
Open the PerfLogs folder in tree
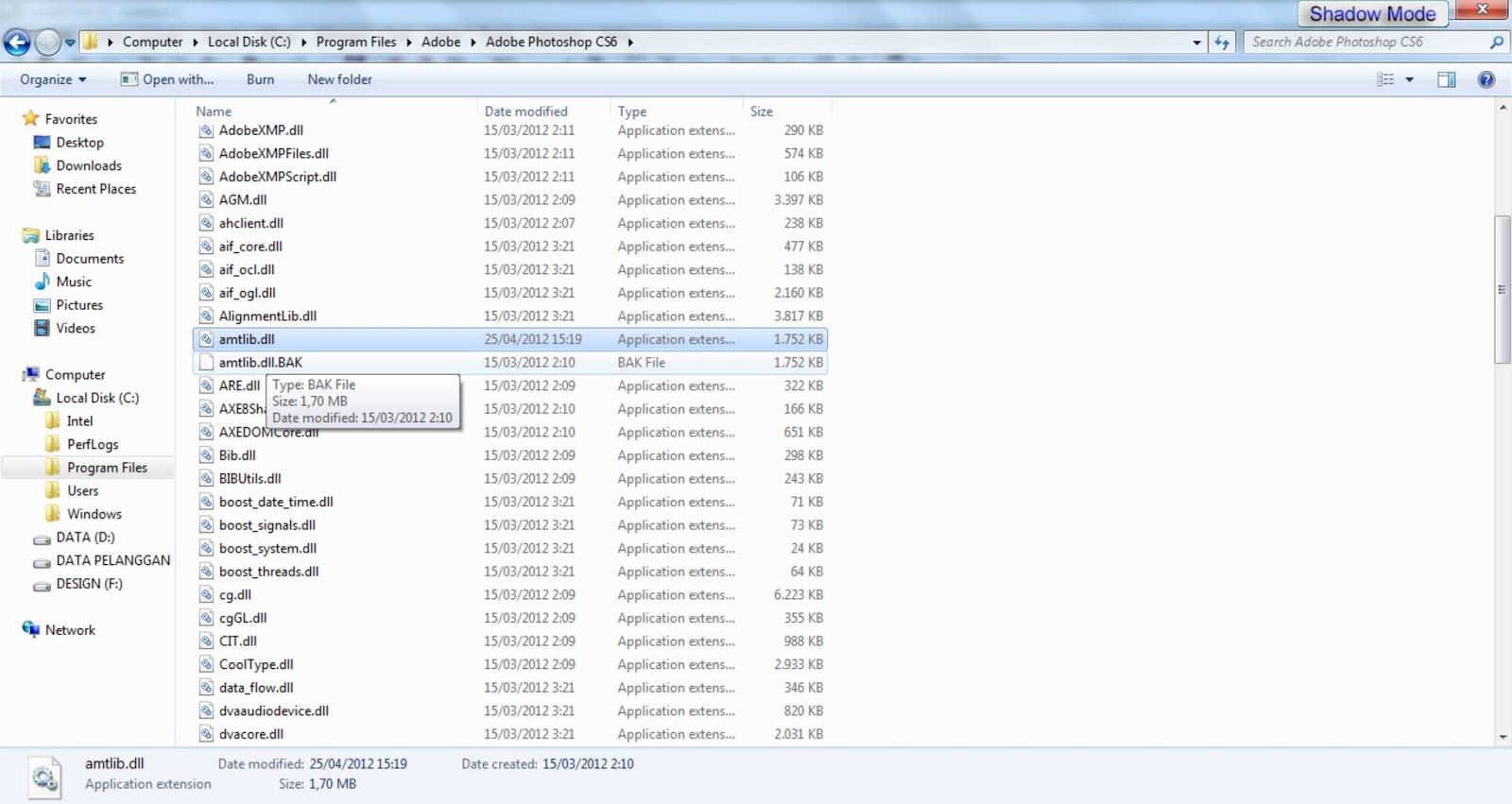(x=93, y=444)
